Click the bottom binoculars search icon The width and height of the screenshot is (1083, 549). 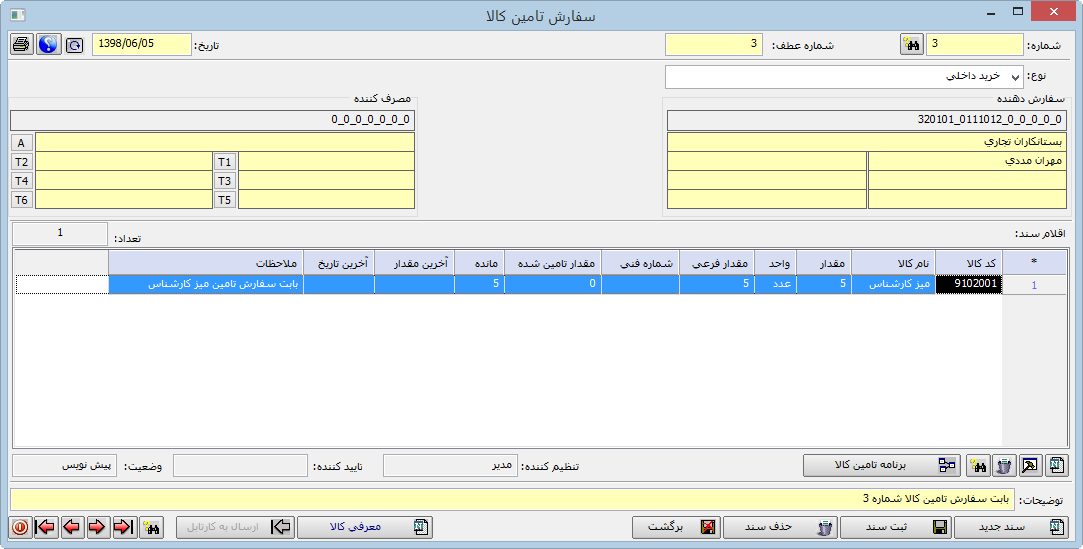pos(151,527)
